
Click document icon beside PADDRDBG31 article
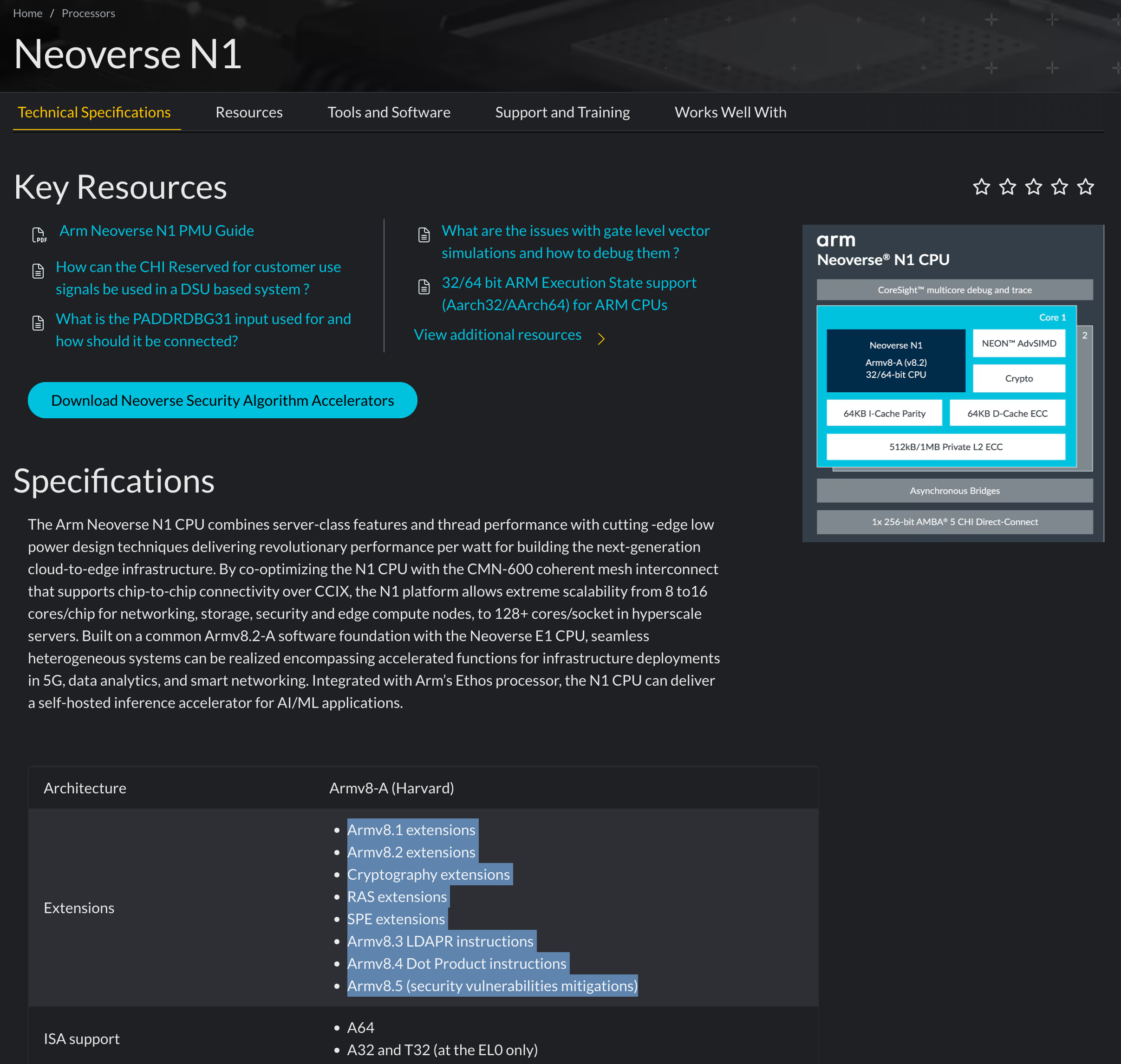(38, 323)
